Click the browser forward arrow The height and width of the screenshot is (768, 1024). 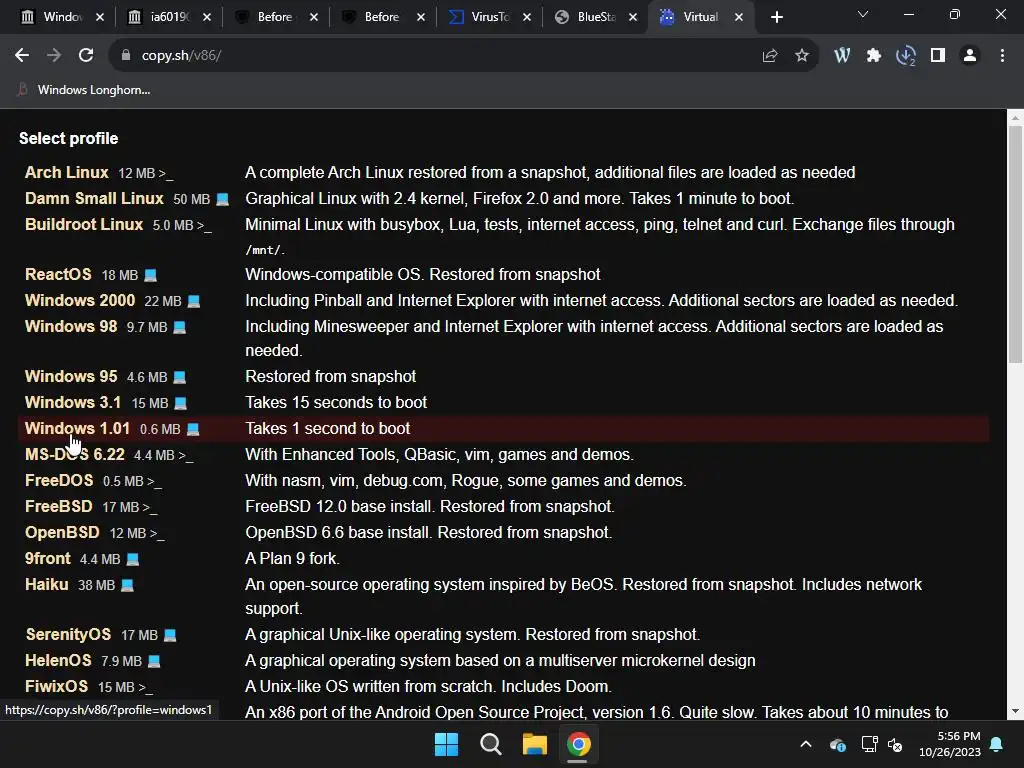(54, 56)
